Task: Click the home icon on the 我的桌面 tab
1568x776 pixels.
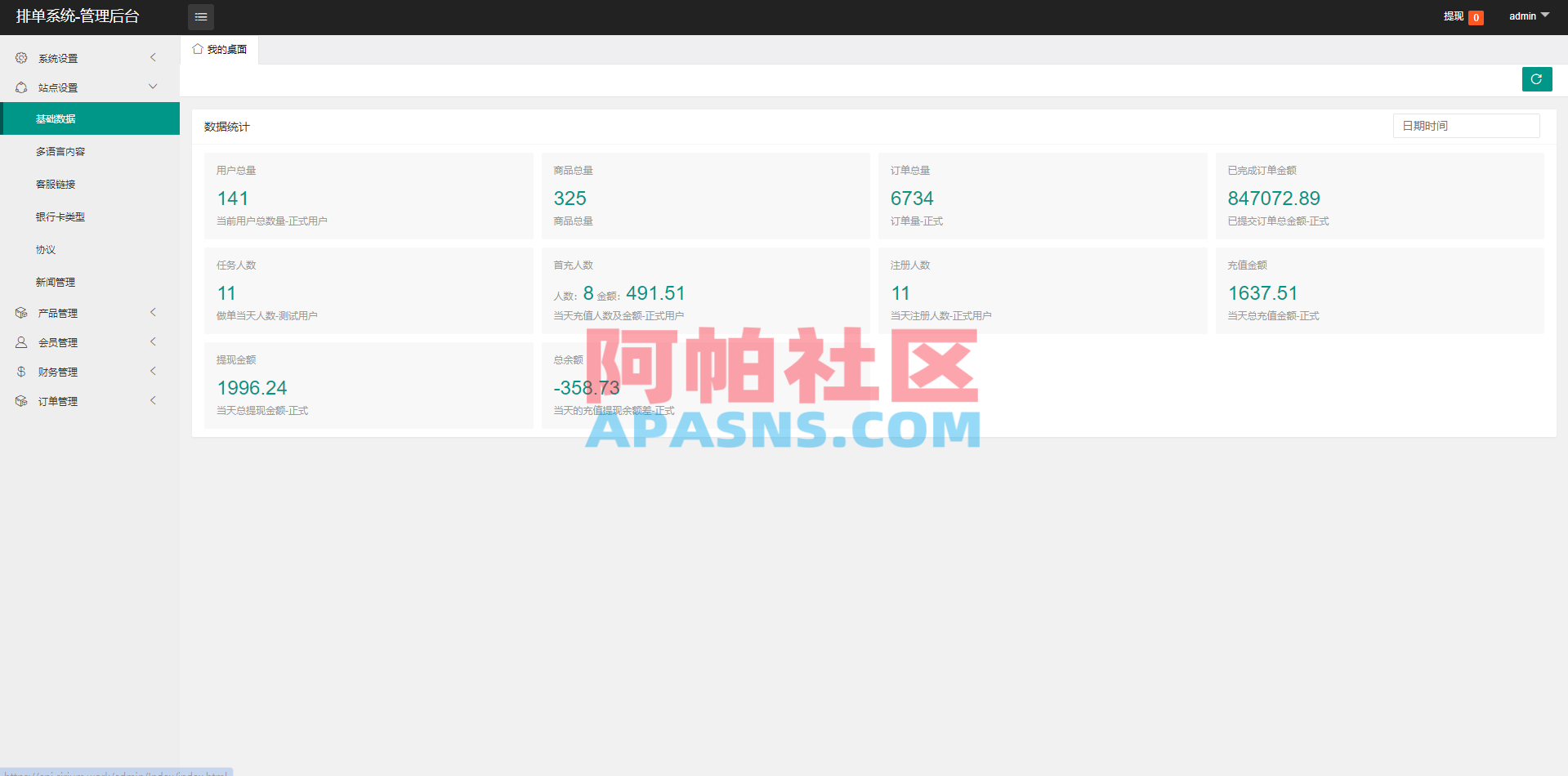Action: point(196,49)
